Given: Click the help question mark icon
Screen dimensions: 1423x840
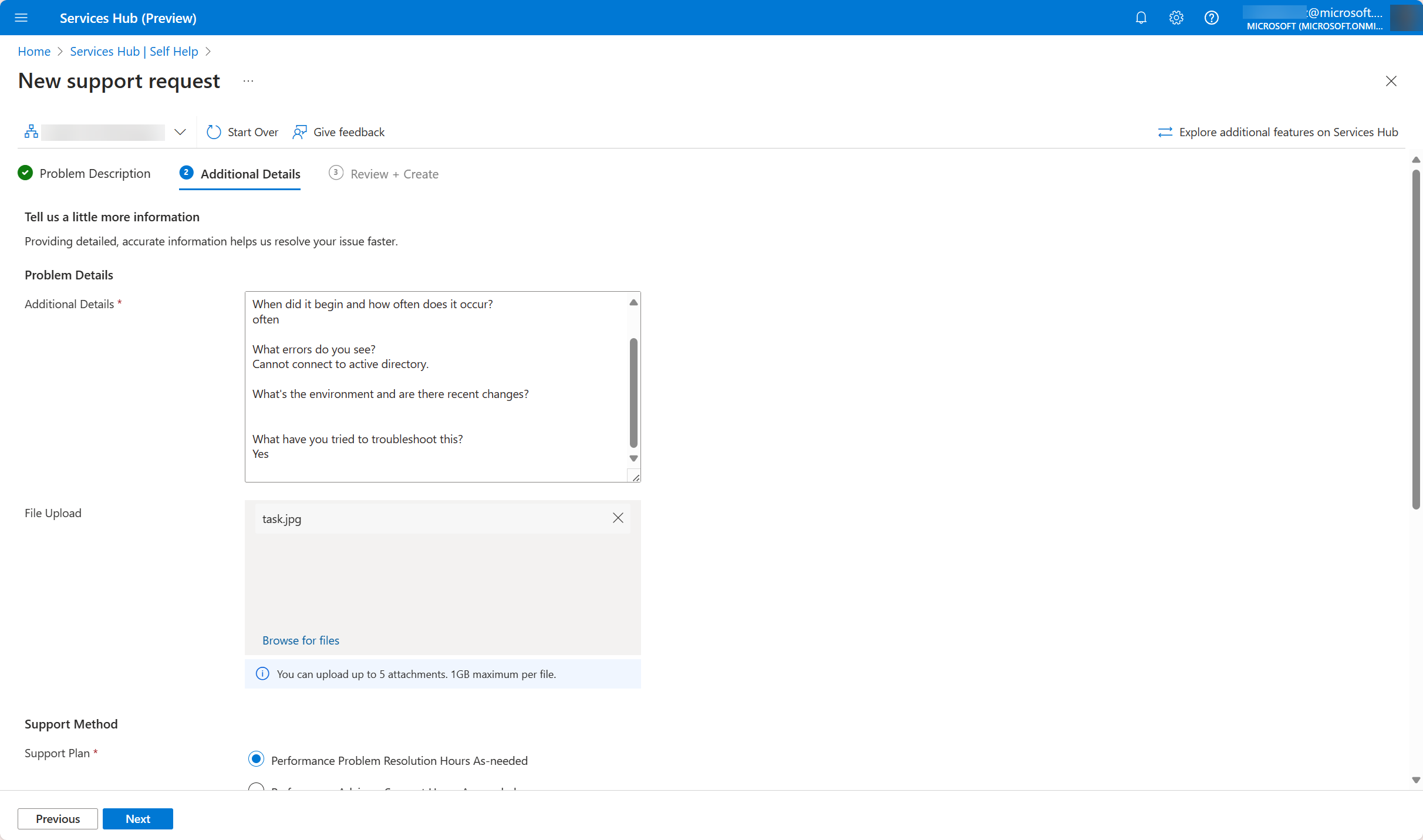Looking at the screenshot, I should 1211,17.
